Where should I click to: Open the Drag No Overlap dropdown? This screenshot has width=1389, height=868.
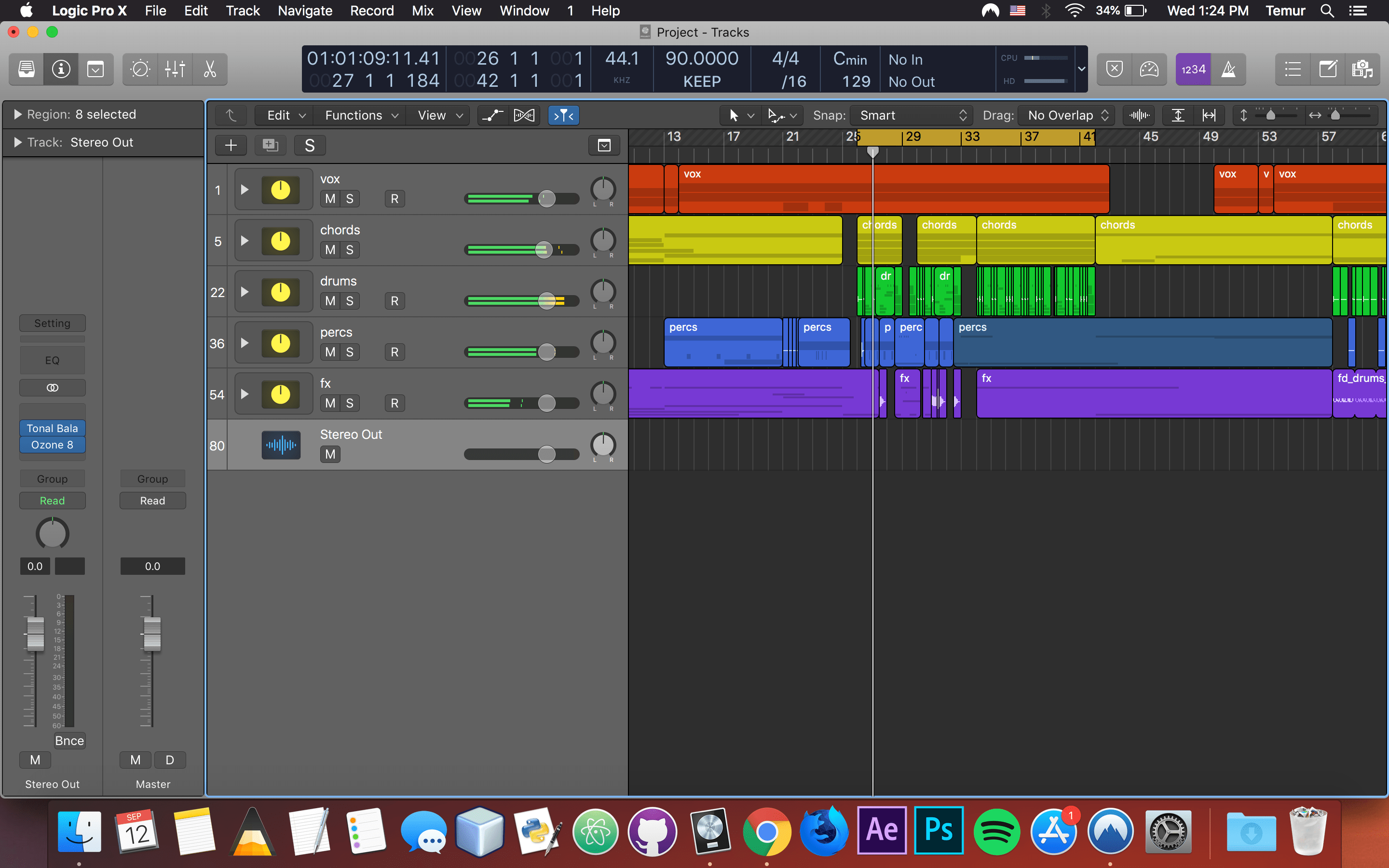coord(1065,115)
